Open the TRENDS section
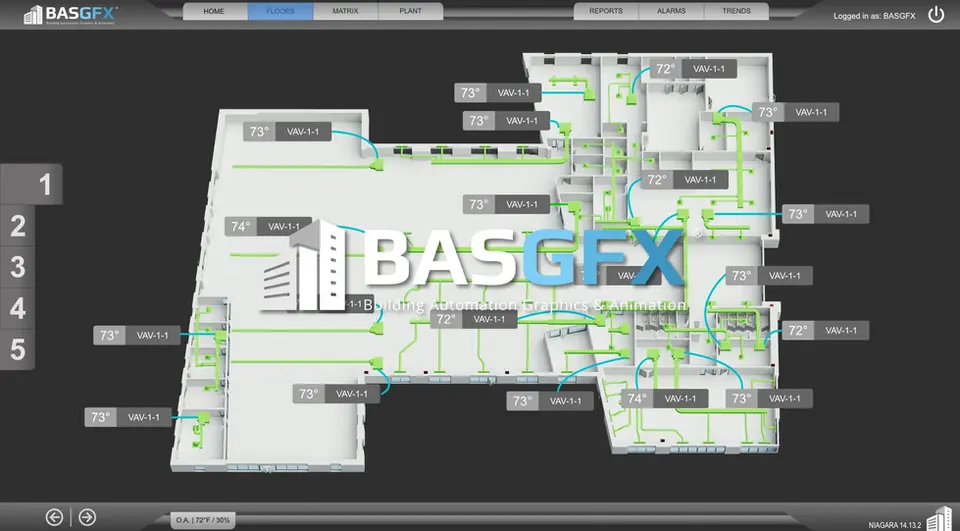 (x=736, y=11)
